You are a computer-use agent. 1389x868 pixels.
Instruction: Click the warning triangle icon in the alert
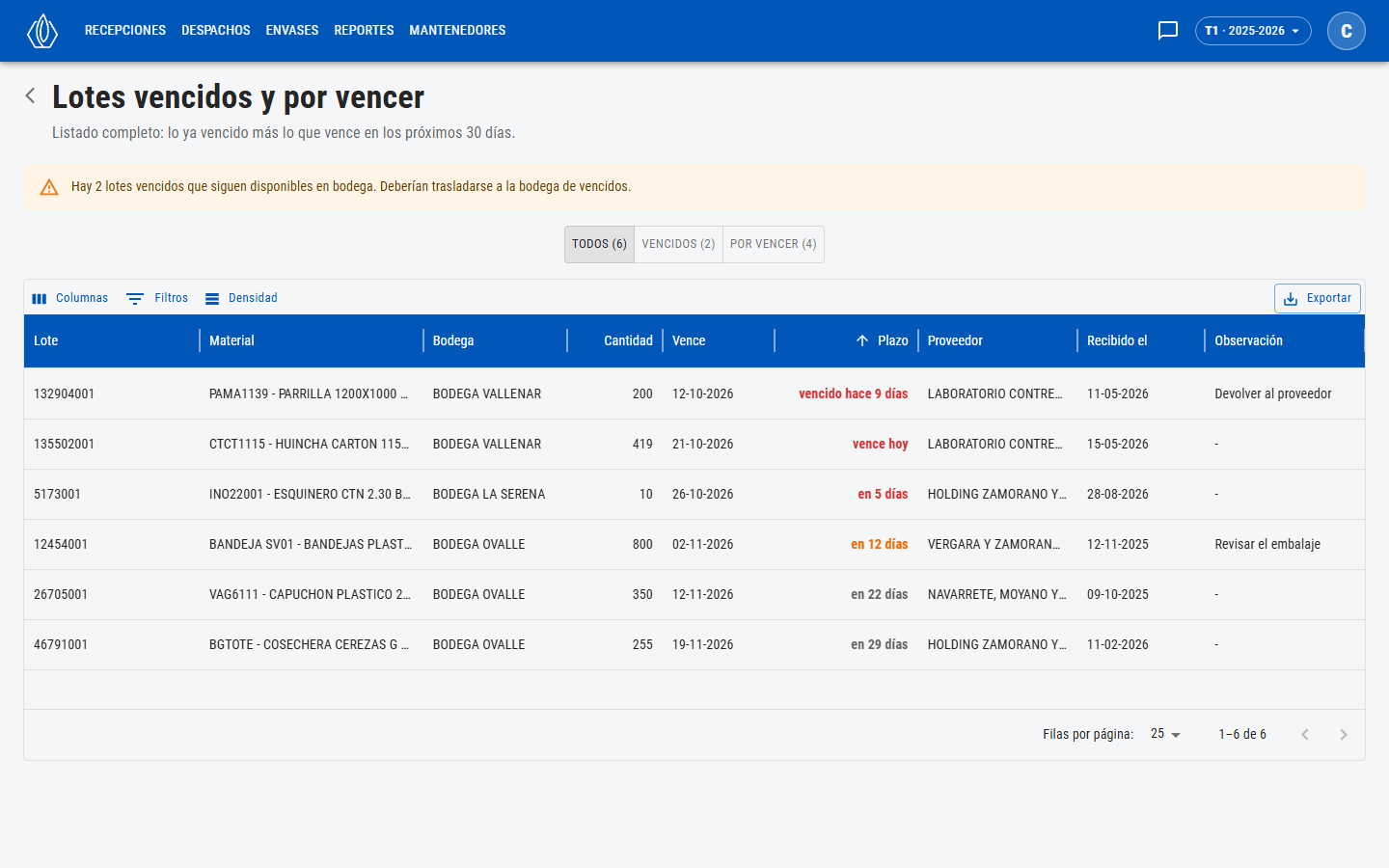coord(49,187)
